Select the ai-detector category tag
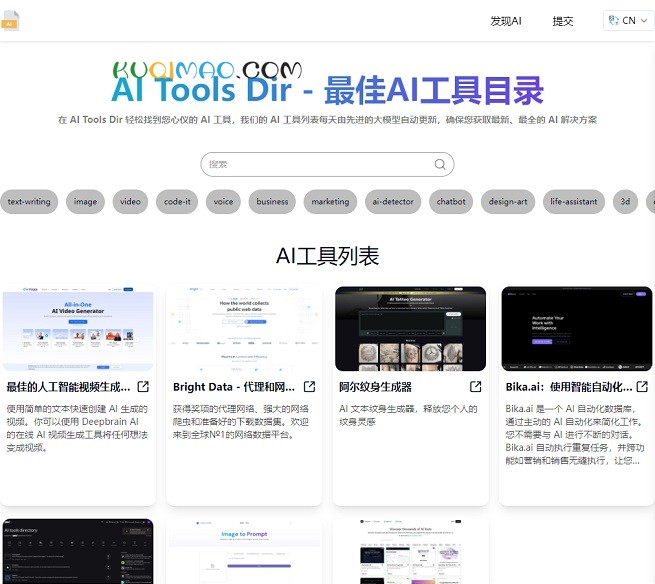 coord(393,201)
